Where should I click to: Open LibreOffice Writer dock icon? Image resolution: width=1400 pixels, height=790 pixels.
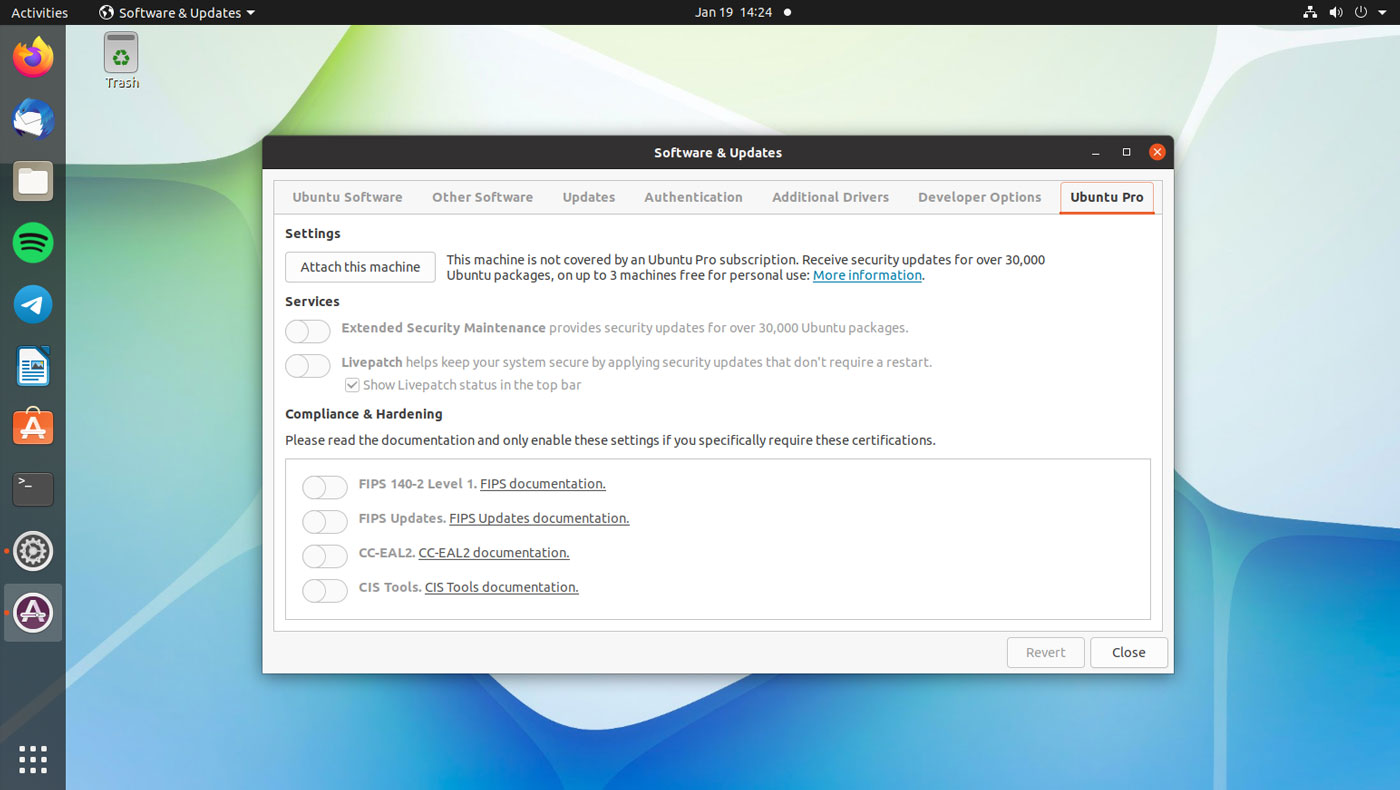pos(33,367)
